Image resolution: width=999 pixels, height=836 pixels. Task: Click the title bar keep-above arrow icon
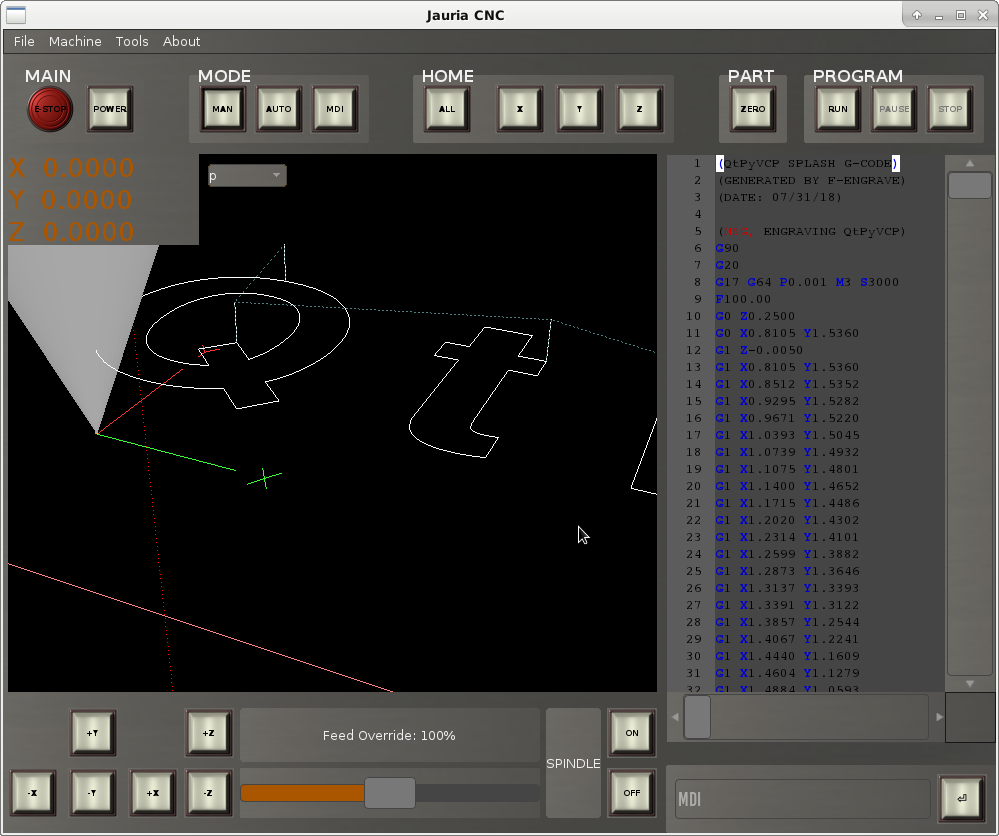click(x=917, y=15)
